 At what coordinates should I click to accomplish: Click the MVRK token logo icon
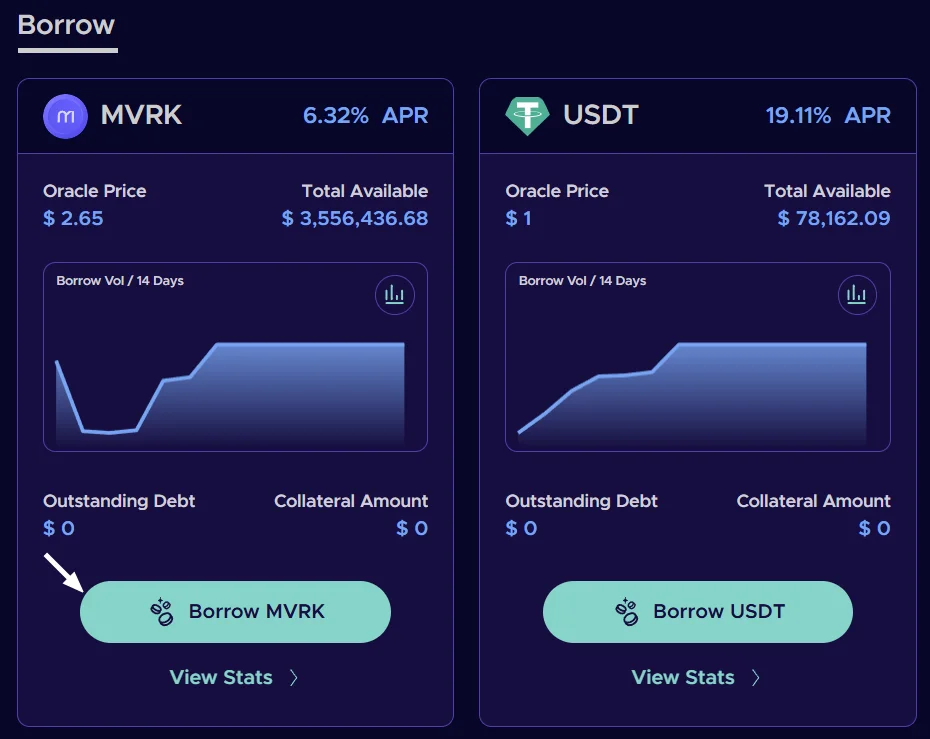pos(65,116)
